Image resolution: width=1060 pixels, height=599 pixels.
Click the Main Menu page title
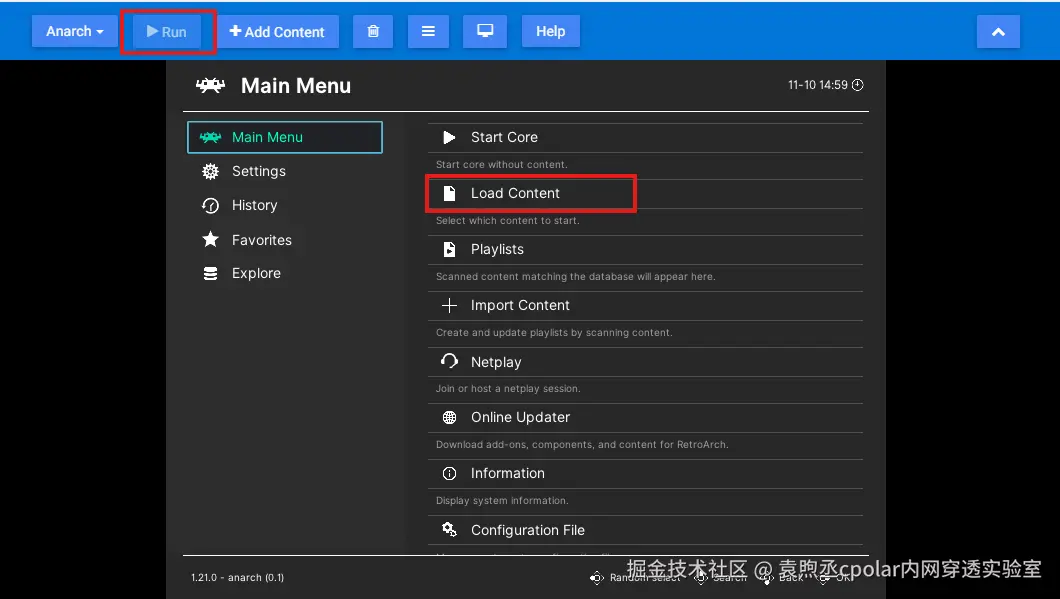[x=295, y=86]
